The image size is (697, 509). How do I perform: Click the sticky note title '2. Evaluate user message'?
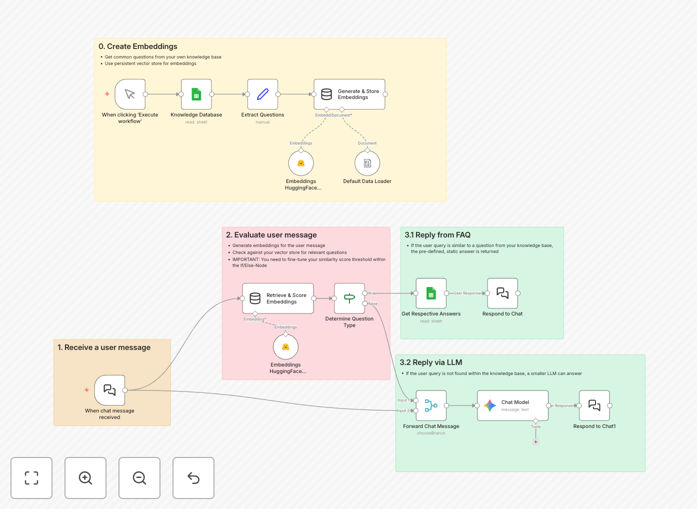click(x=271, y=235)
